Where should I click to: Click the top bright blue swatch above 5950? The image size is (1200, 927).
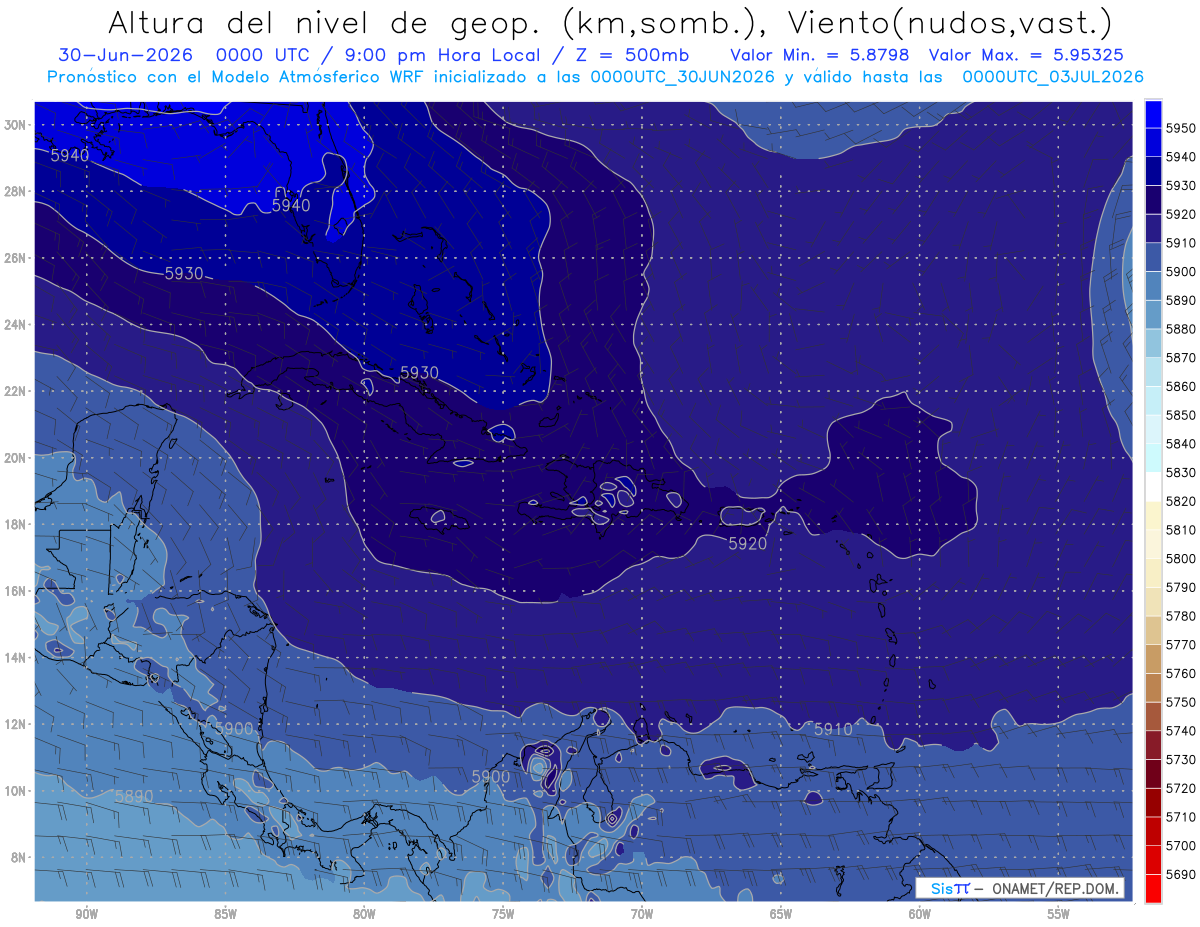pos(1153,114)
